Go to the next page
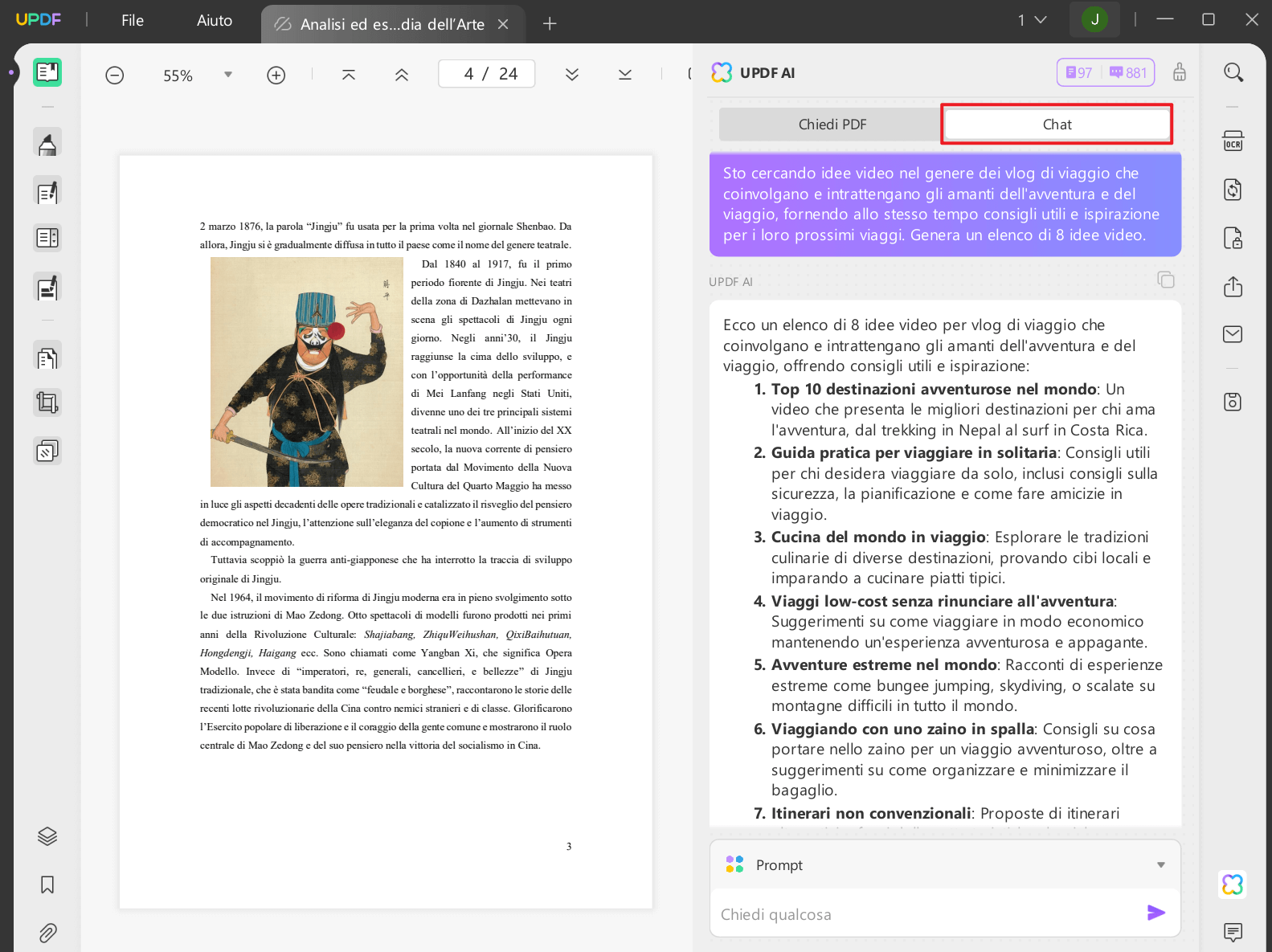This screenshot has height=952, width=1272. [x=572, y=75]
